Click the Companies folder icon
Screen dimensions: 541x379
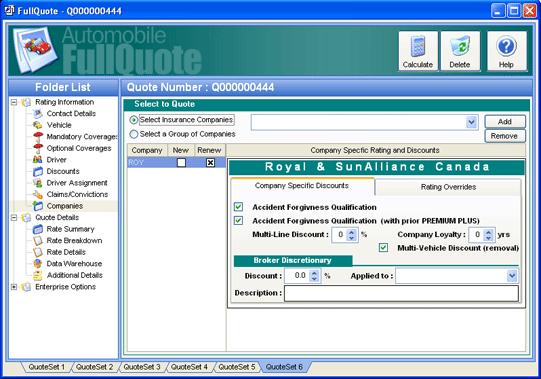[x=38, y=206]
